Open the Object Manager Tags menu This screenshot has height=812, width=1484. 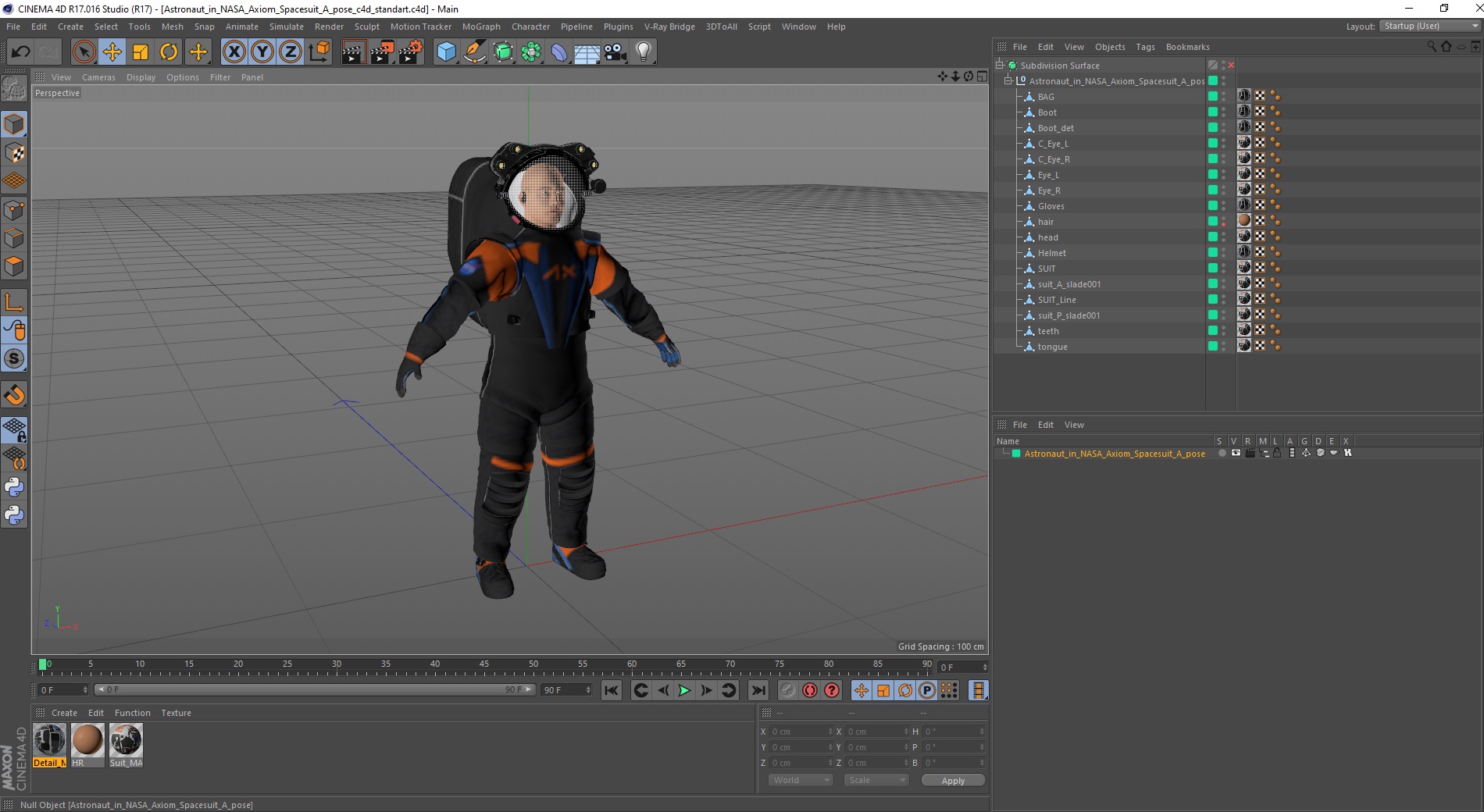coord(1145,47)
